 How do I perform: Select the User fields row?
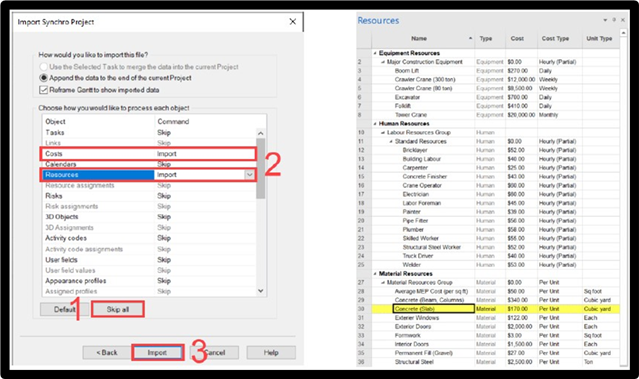[x=148, y=260]
